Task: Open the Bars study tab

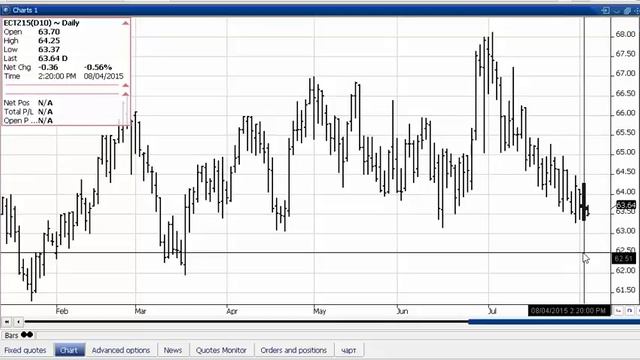Action: (18, 335)
